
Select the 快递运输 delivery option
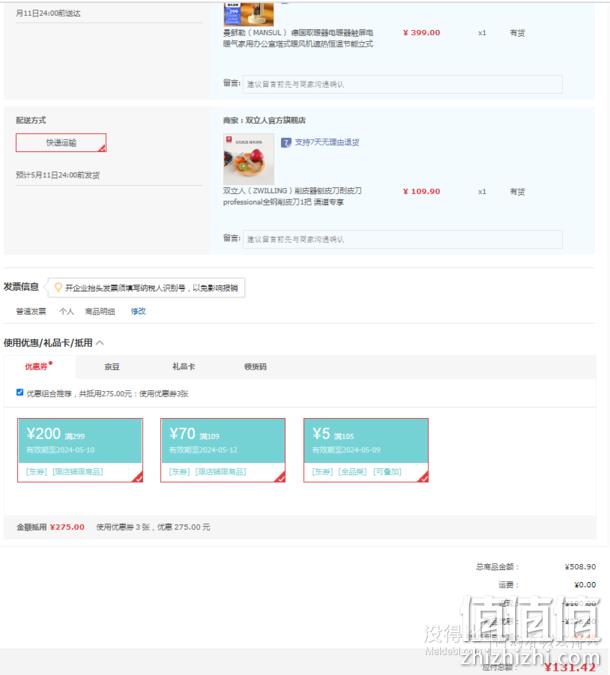pyautogui.click(x=61, y=142)
